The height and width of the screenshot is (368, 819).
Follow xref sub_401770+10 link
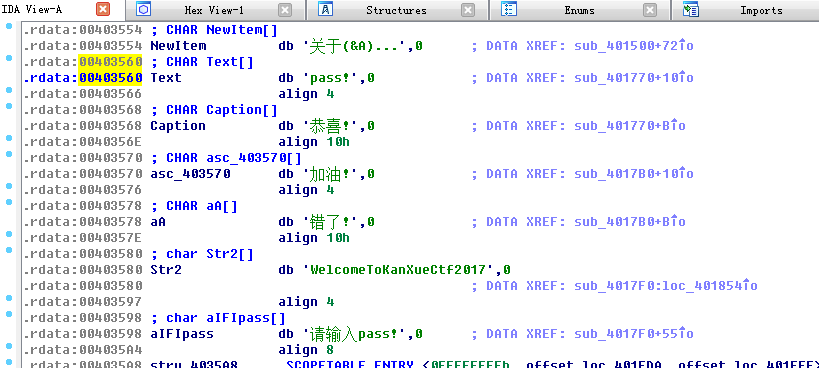tap(634, 78)
